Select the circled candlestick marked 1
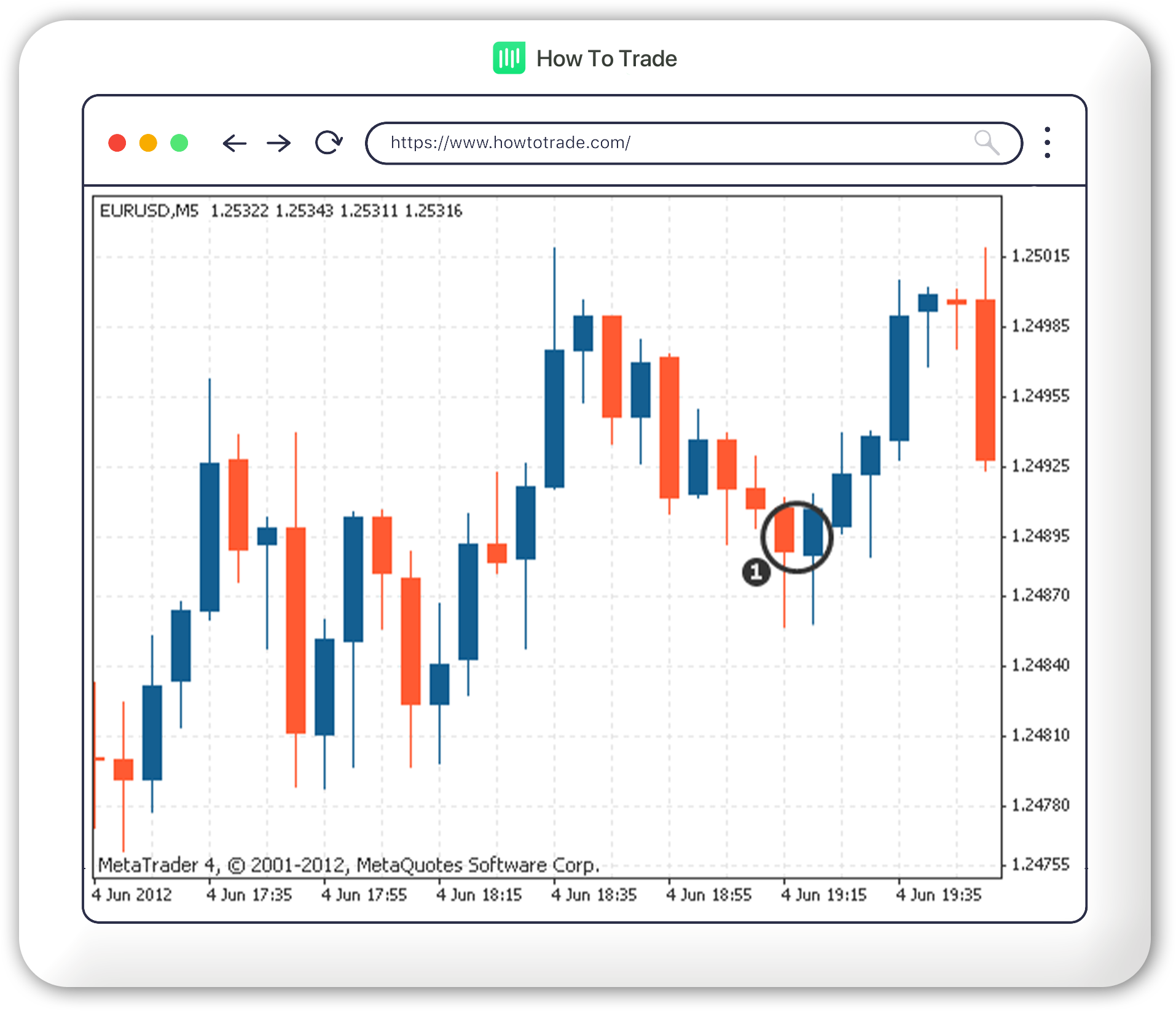 [796, 537]
